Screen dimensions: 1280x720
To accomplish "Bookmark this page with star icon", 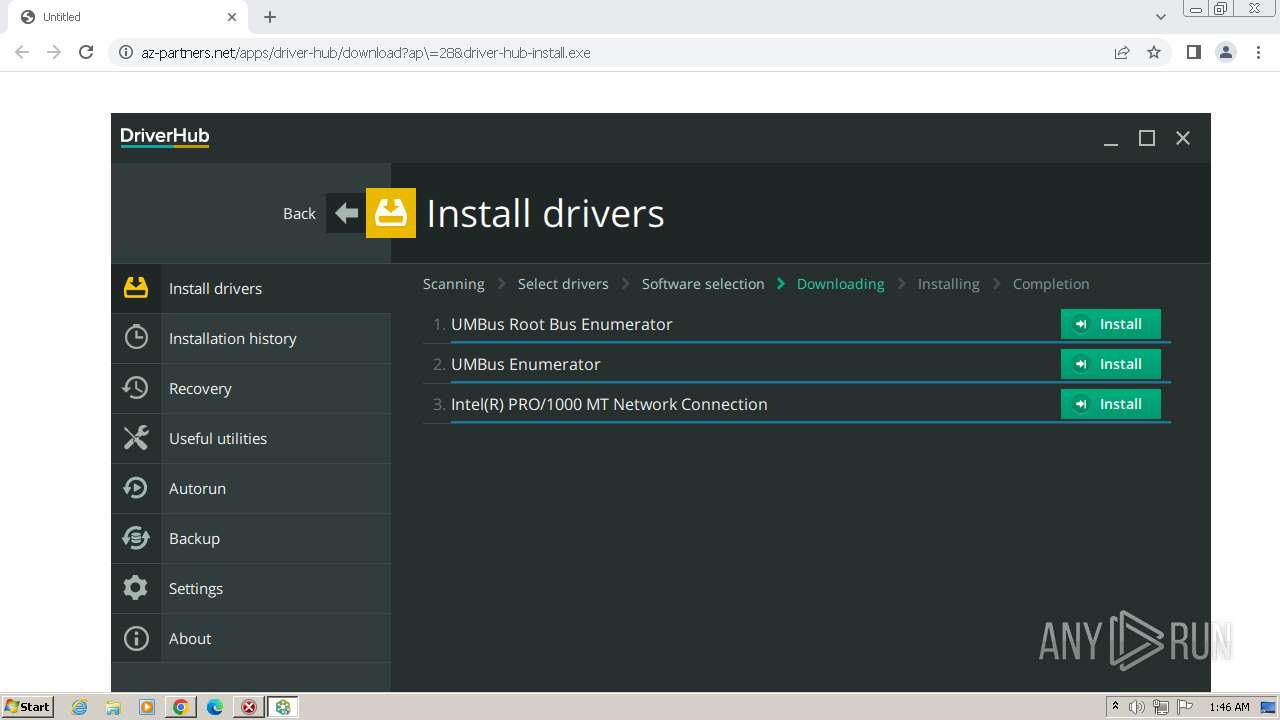I will (x=1154, y=52).
